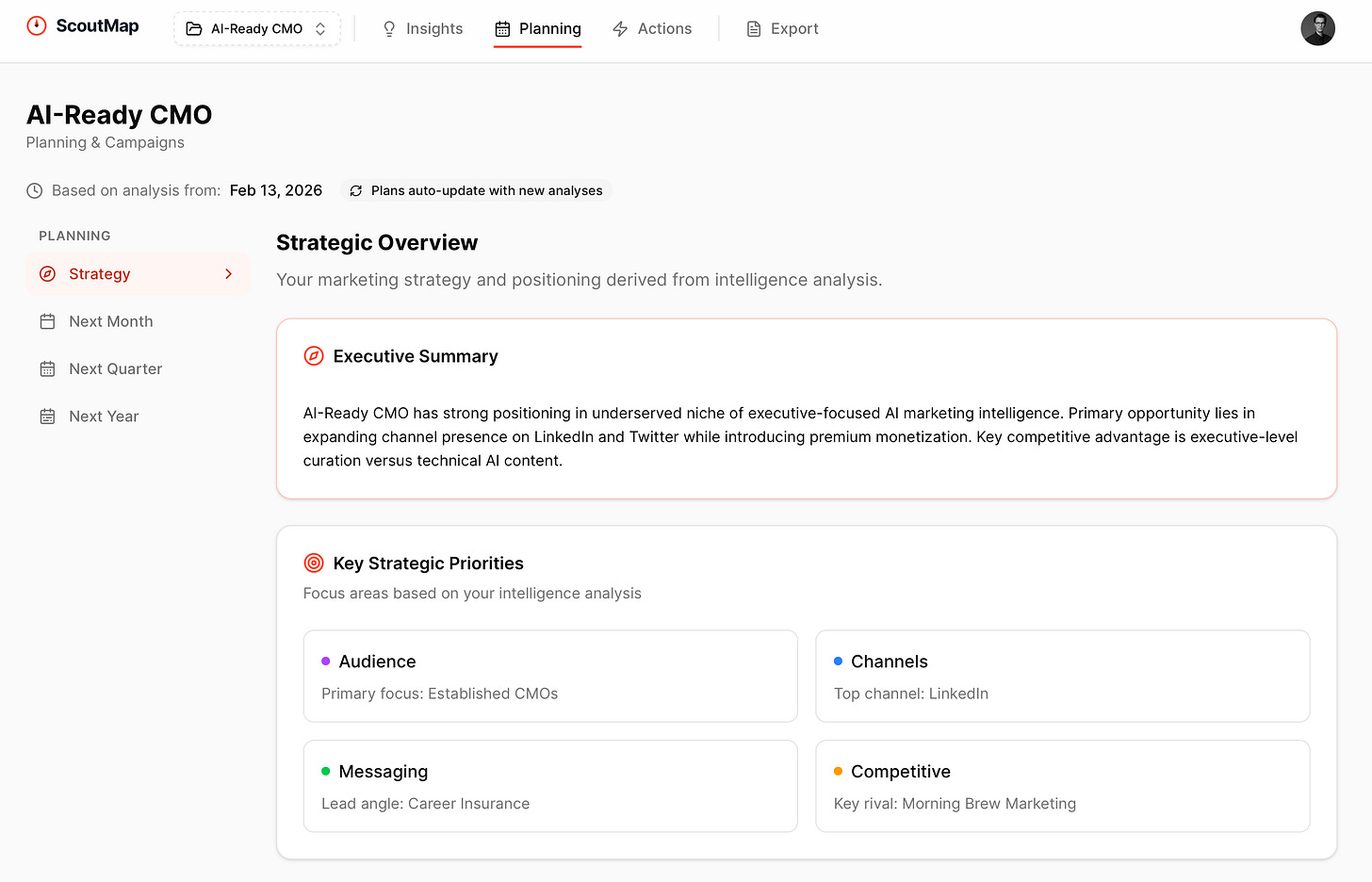Click the clock icon beside analysis date
This screenshot has width=1372, height=882.
point(35,190)
